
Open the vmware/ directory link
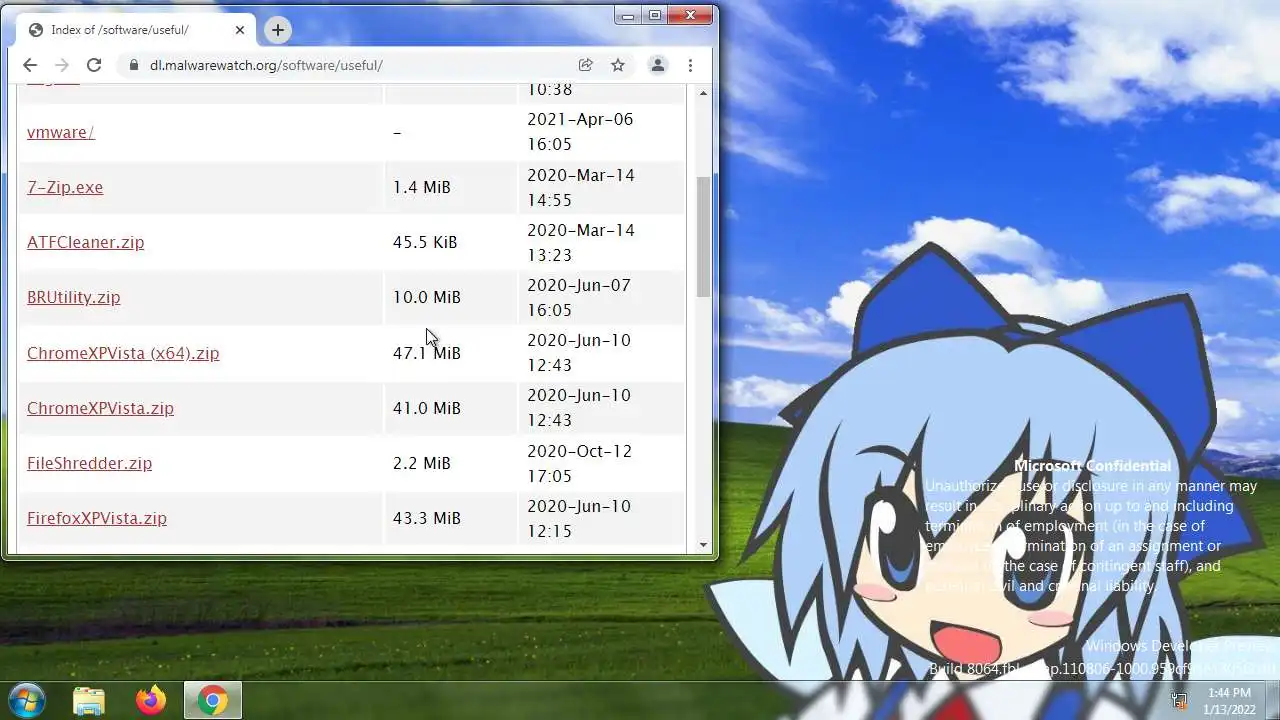(61, 132)
